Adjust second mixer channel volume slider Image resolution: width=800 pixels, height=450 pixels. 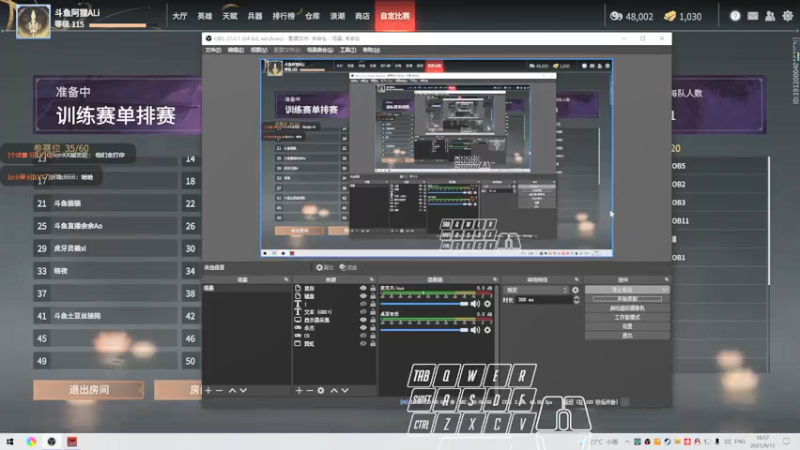(x=424, y=330)
